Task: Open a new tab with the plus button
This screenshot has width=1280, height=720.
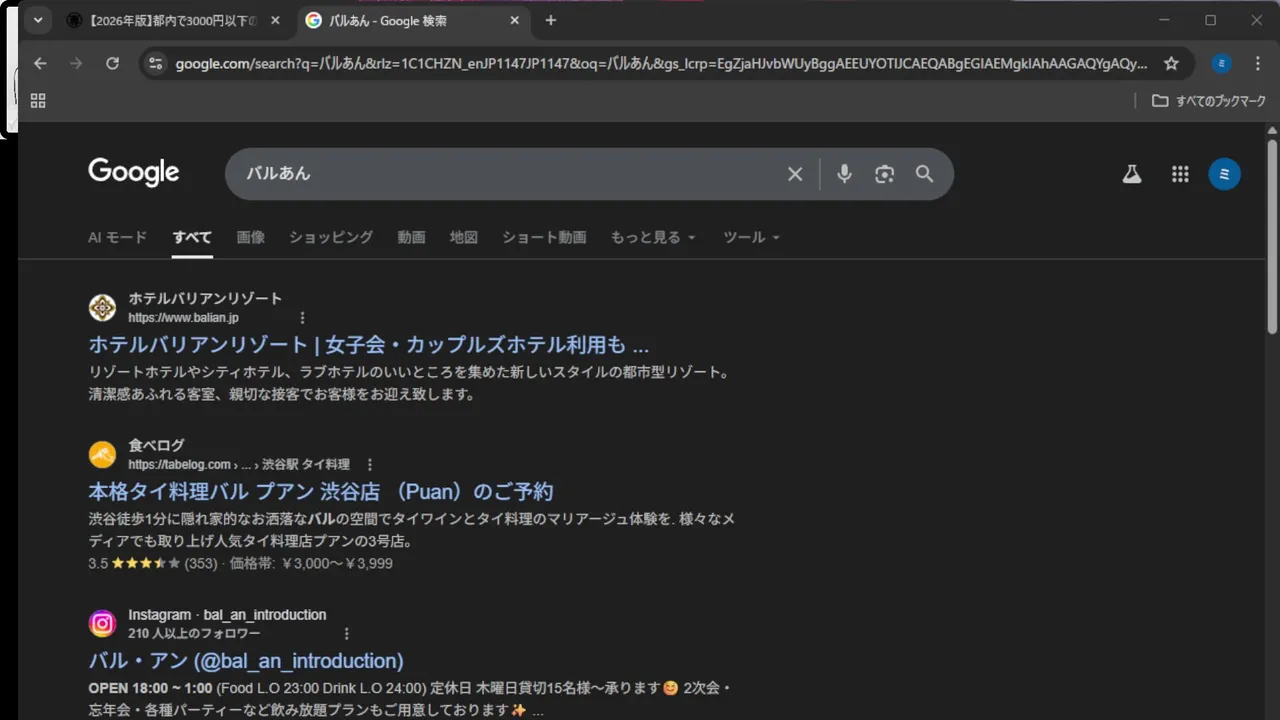Action: [550, 20]
